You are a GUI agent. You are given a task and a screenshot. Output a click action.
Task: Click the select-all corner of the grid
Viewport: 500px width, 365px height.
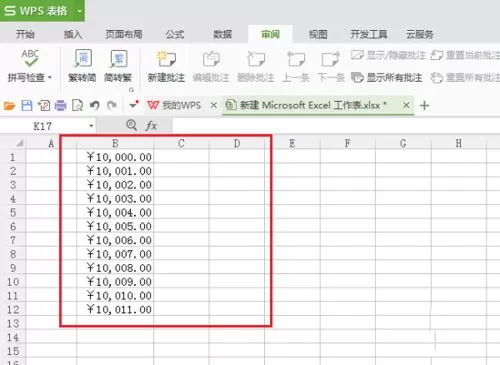[x=19, y=143]
